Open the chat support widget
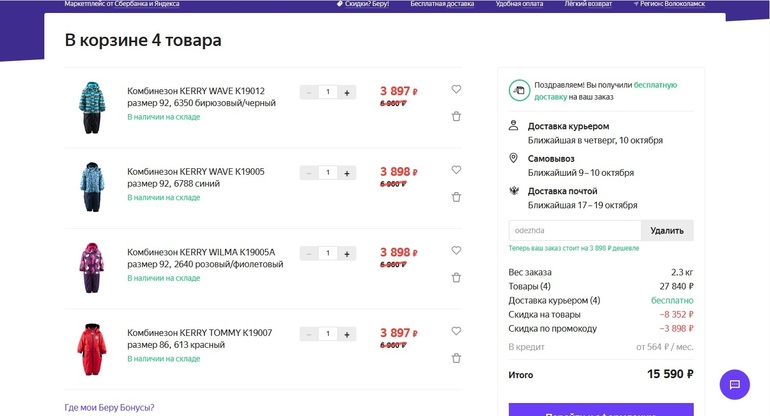The image size is (770, 416). click(734, 384)
